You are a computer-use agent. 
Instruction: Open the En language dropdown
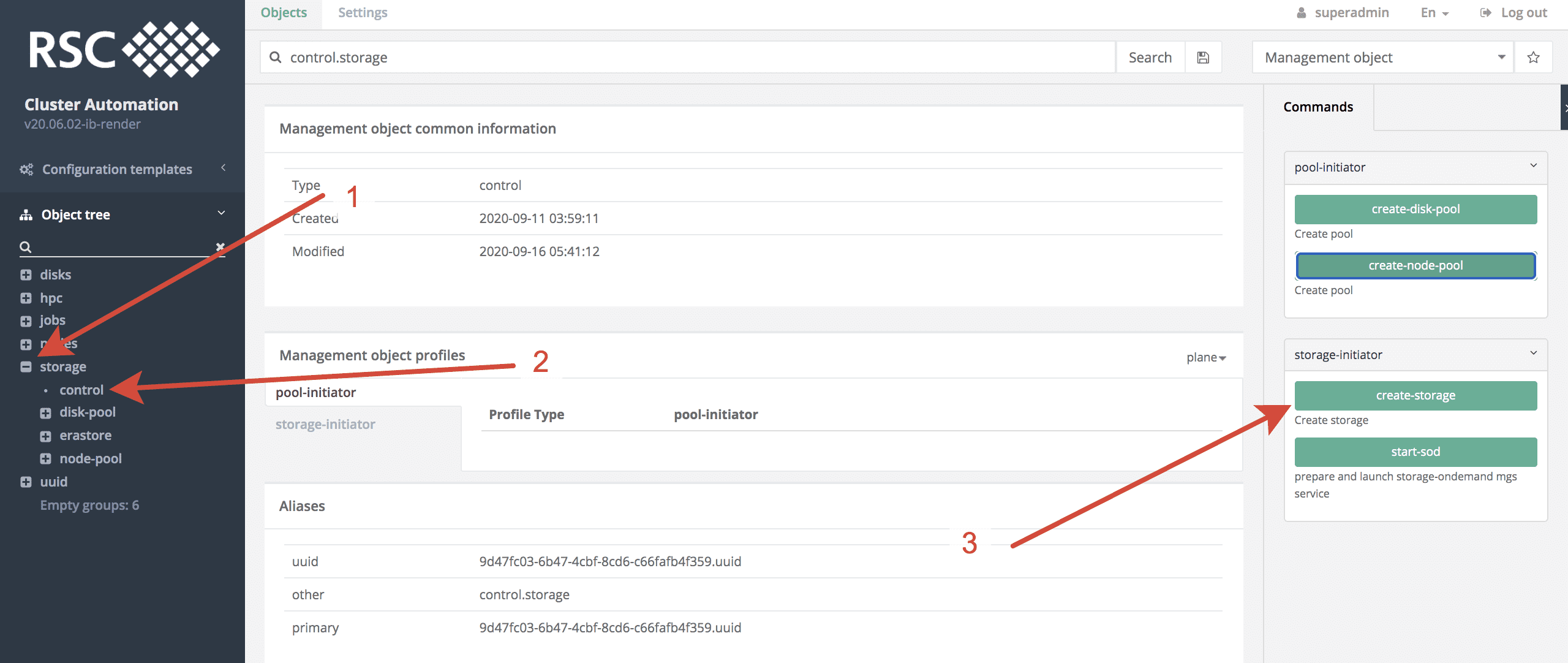pyautogui.click(x=1434, y=13)
